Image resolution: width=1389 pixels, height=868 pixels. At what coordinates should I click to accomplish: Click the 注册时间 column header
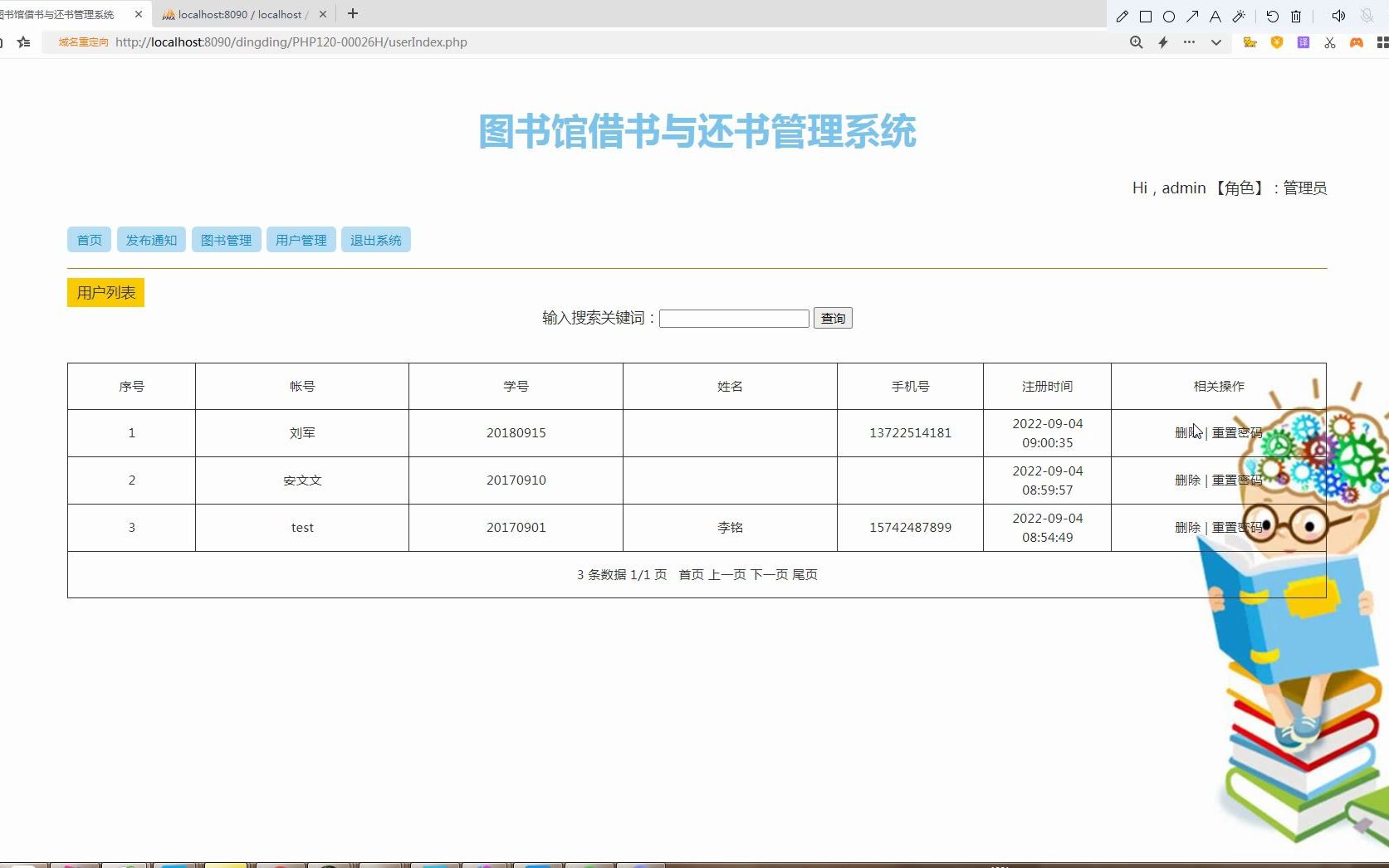coord(1048,386)
